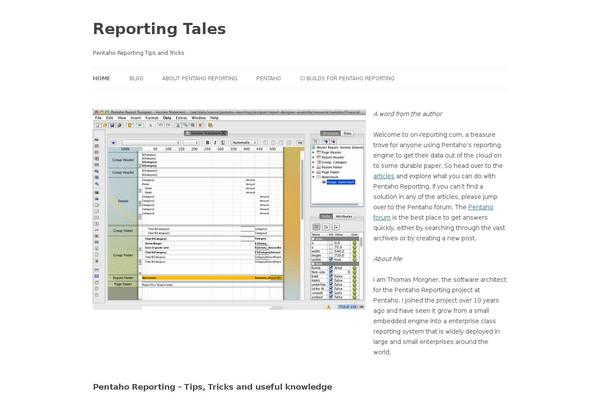
Task: Click 'Pentaho Reporting – Tips, Tricks and useful knowledge' heading
Action: click(212, 387)
